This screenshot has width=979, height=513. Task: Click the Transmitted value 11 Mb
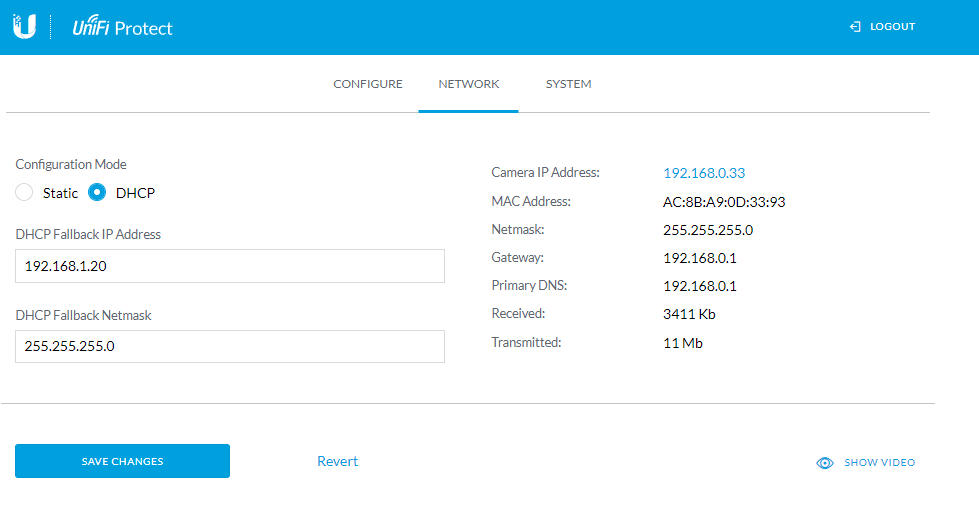[682, 343]
